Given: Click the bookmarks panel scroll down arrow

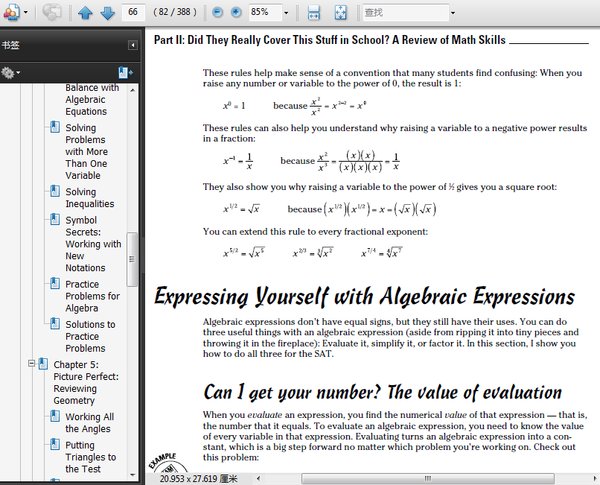Looking at the screenshot, I should coord(132,475).
